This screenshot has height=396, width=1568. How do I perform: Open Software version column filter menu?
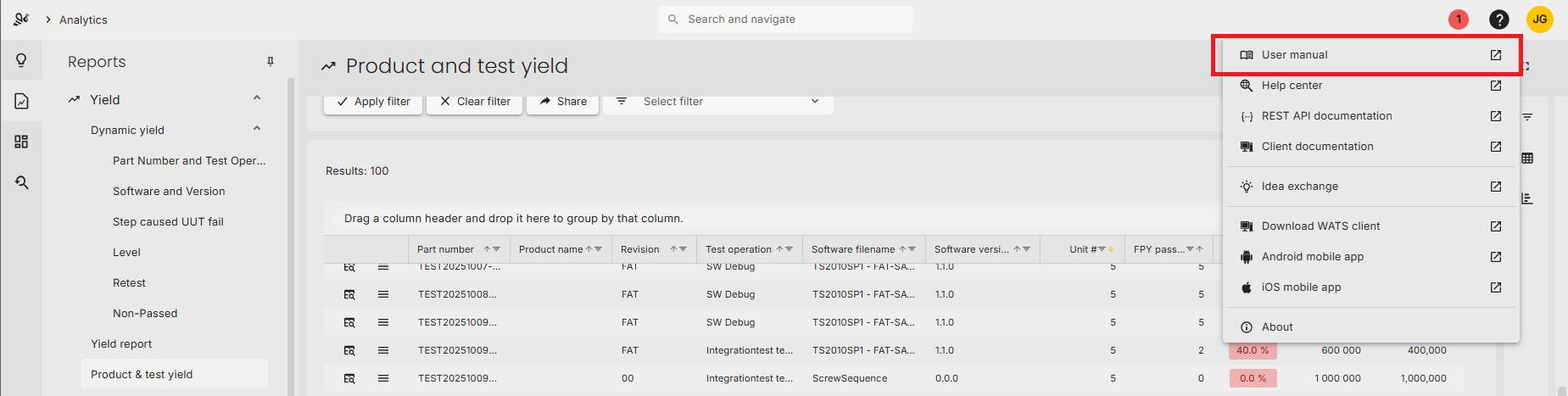tap(1026, 249)
